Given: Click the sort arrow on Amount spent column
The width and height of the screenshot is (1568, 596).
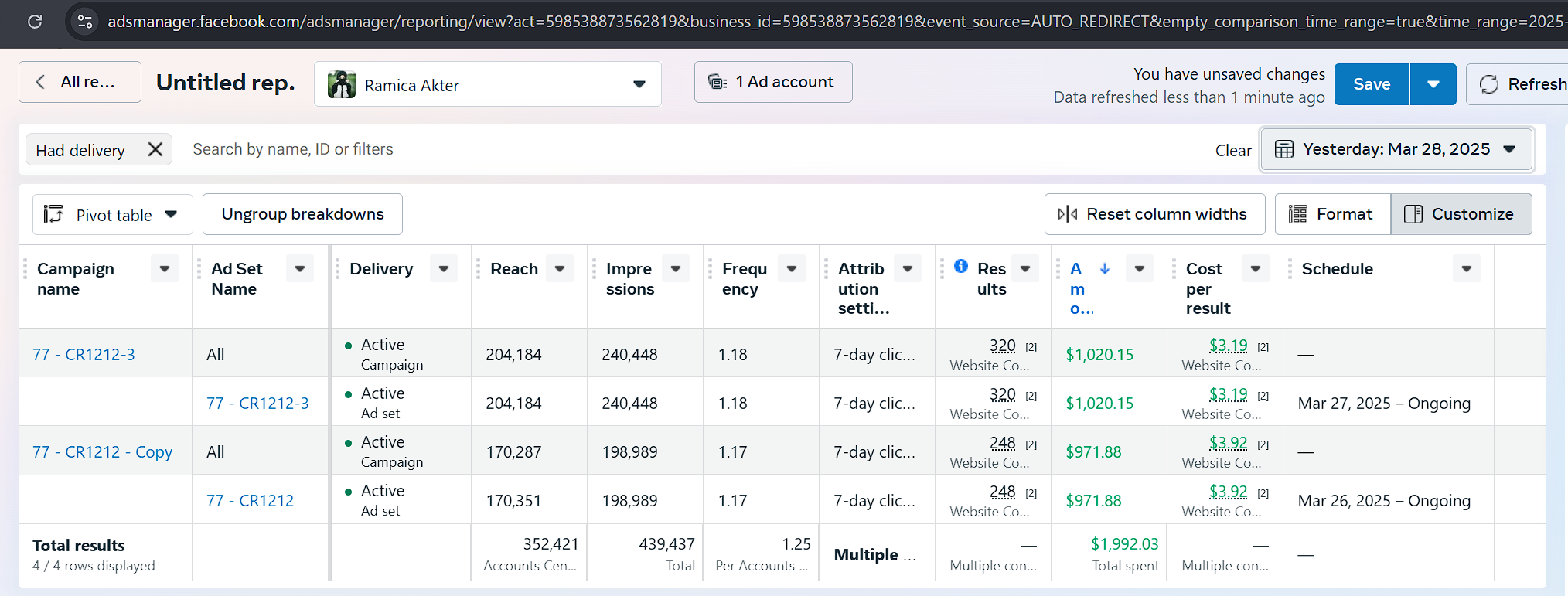Looking at the screenshot, I should 1105,268.
